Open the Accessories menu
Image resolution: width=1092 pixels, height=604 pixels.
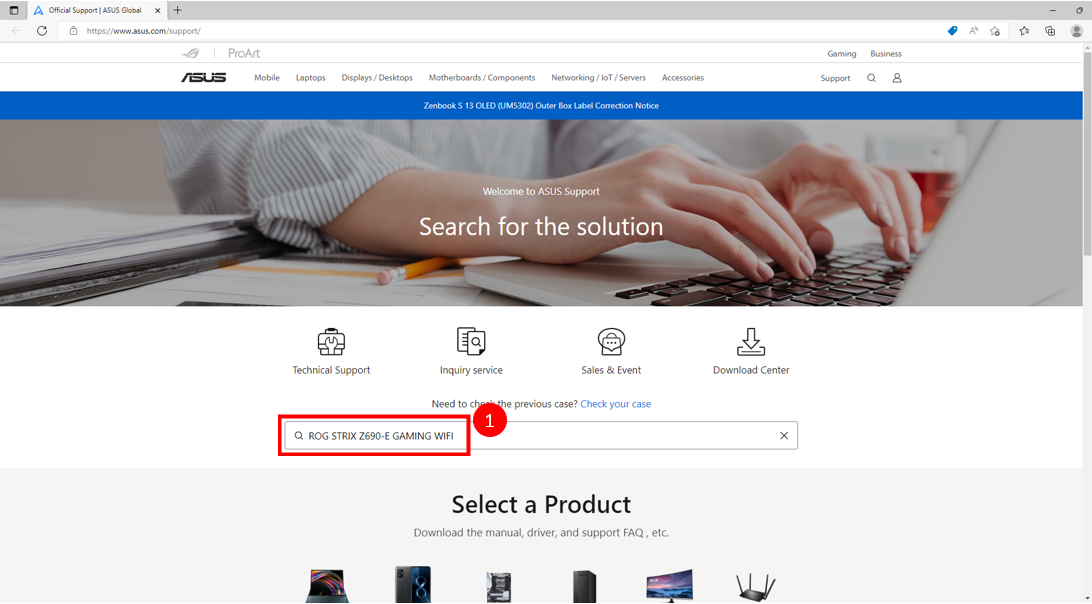coord(682,77)
